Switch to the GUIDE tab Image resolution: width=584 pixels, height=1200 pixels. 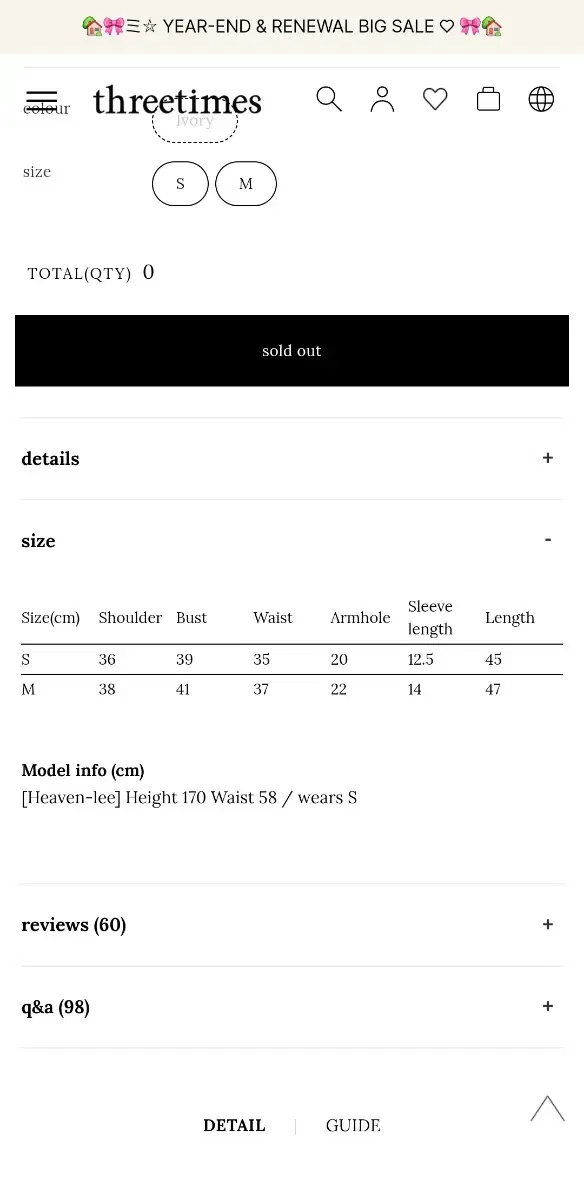(353, 1126)
